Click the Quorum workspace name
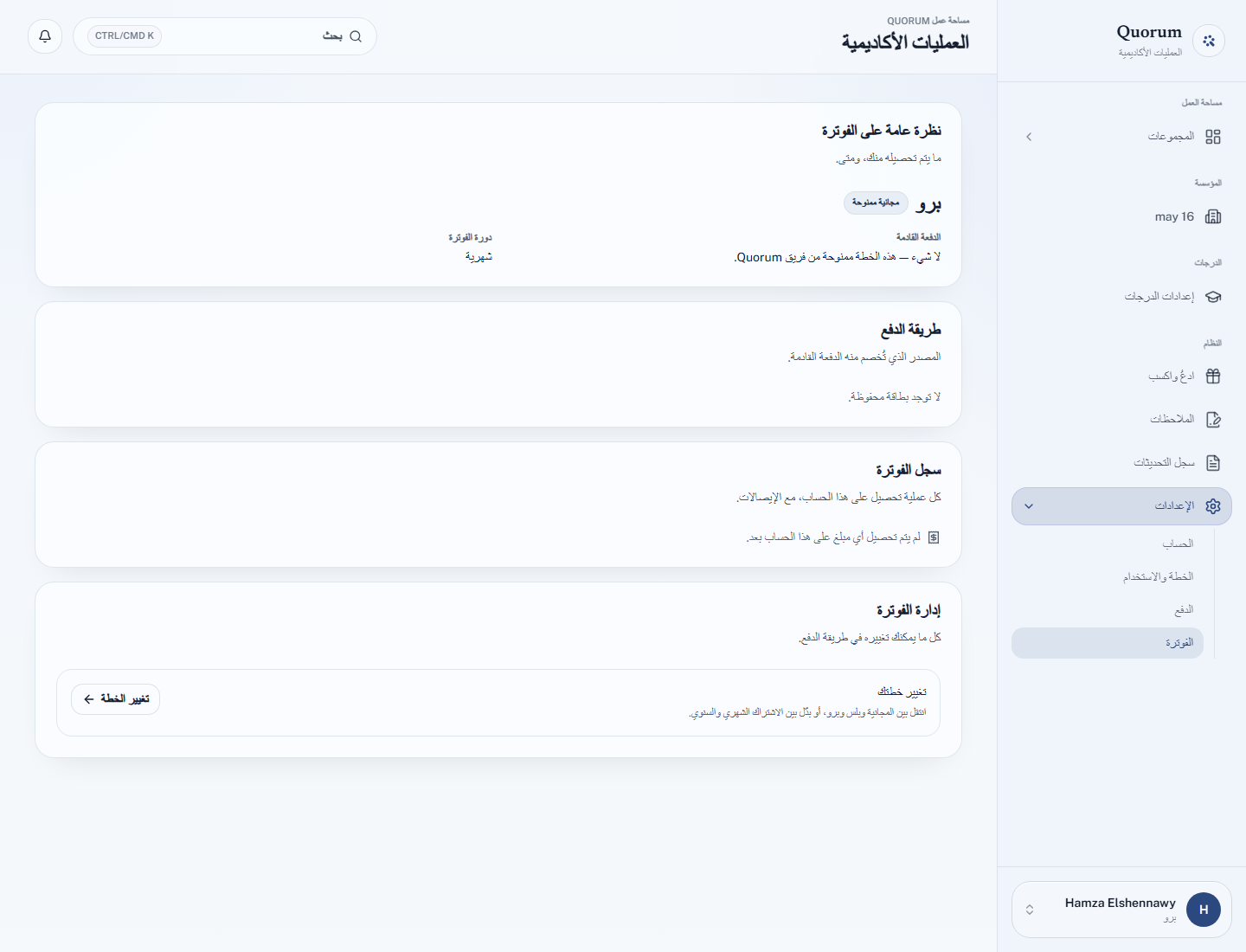The image size is (1246, 952). coord(1149,32)
